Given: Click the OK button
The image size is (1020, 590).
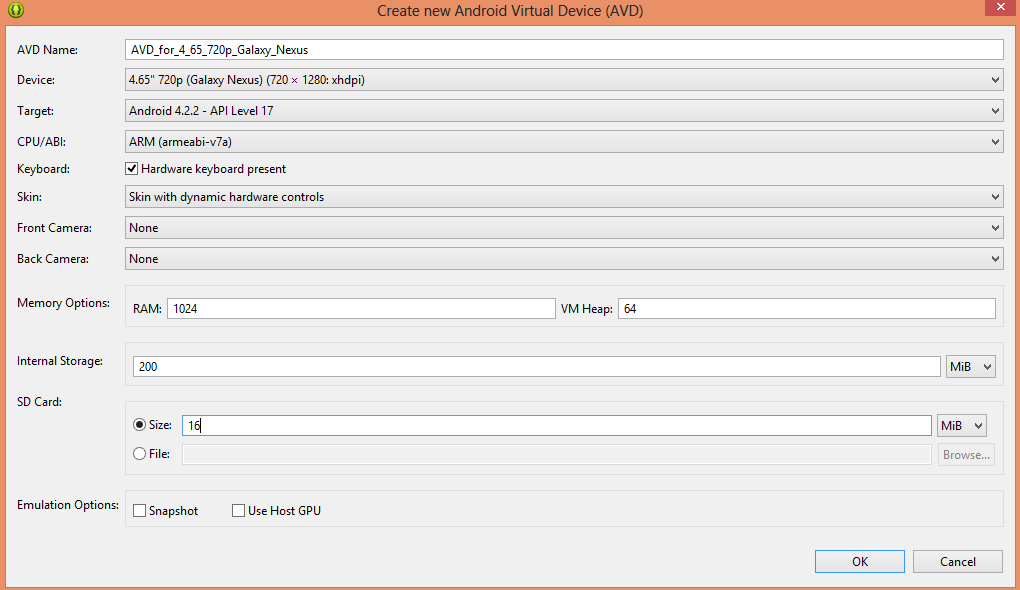Looking at the screenshot, I should pos(860,561).
